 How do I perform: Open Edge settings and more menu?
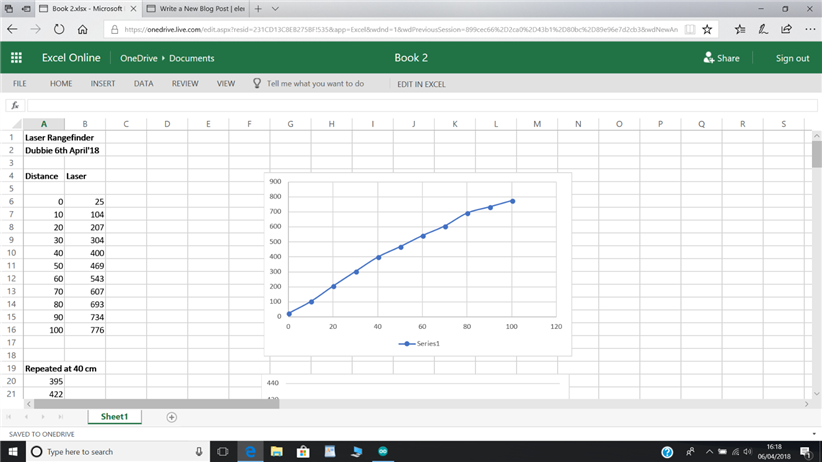810,29
